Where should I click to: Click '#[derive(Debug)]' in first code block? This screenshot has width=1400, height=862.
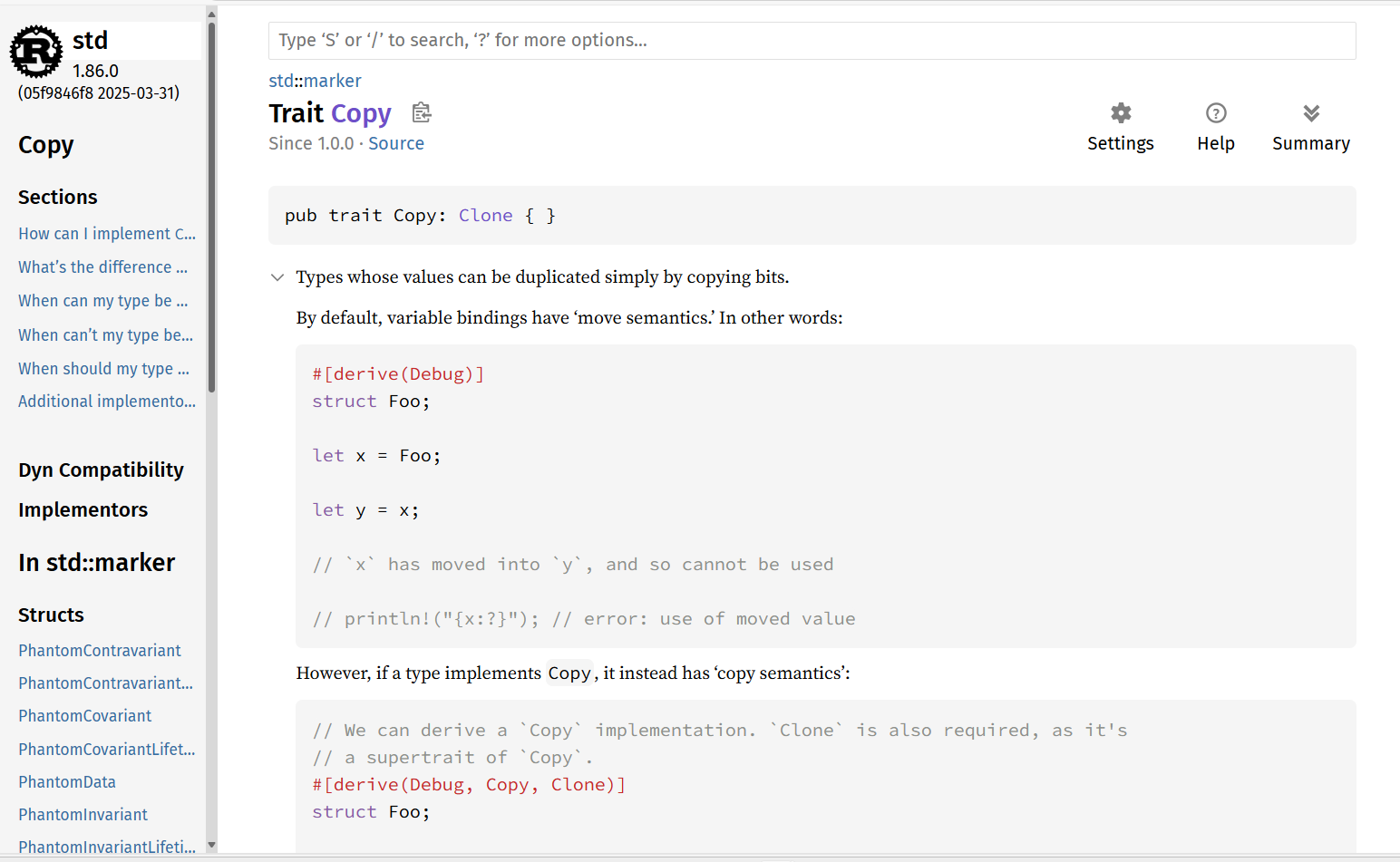click(398, 373)
